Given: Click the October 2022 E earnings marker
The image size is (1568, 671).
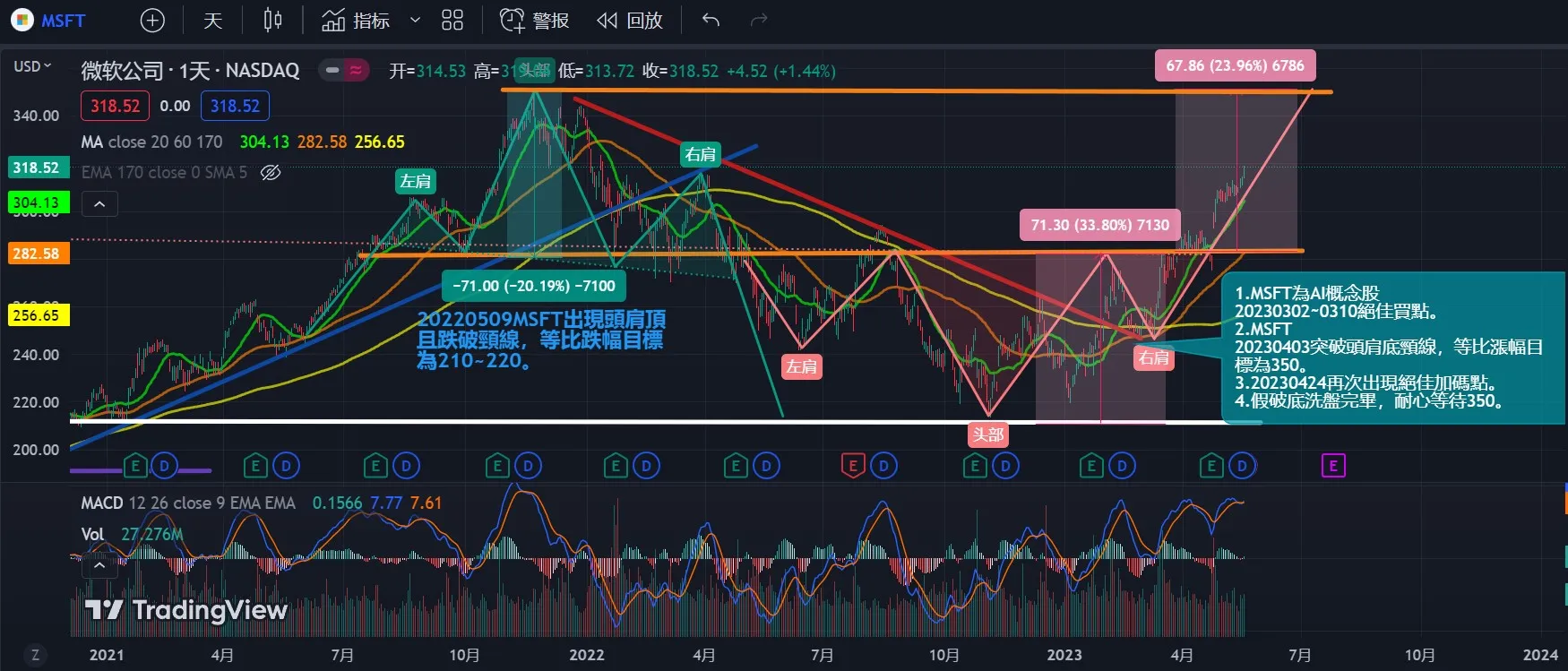Looking at the screenshot, I should 974,465.
